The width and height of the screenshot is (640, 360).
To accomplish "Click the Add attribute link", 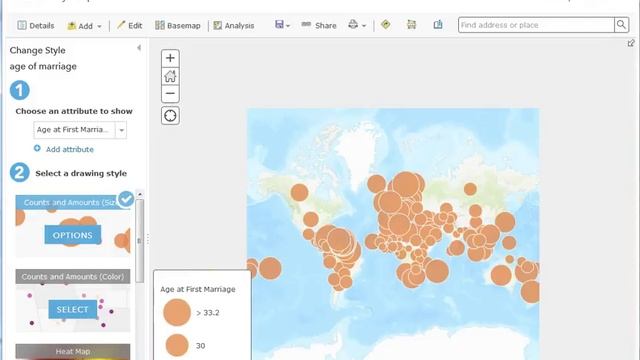I will [x=69, y=149].
